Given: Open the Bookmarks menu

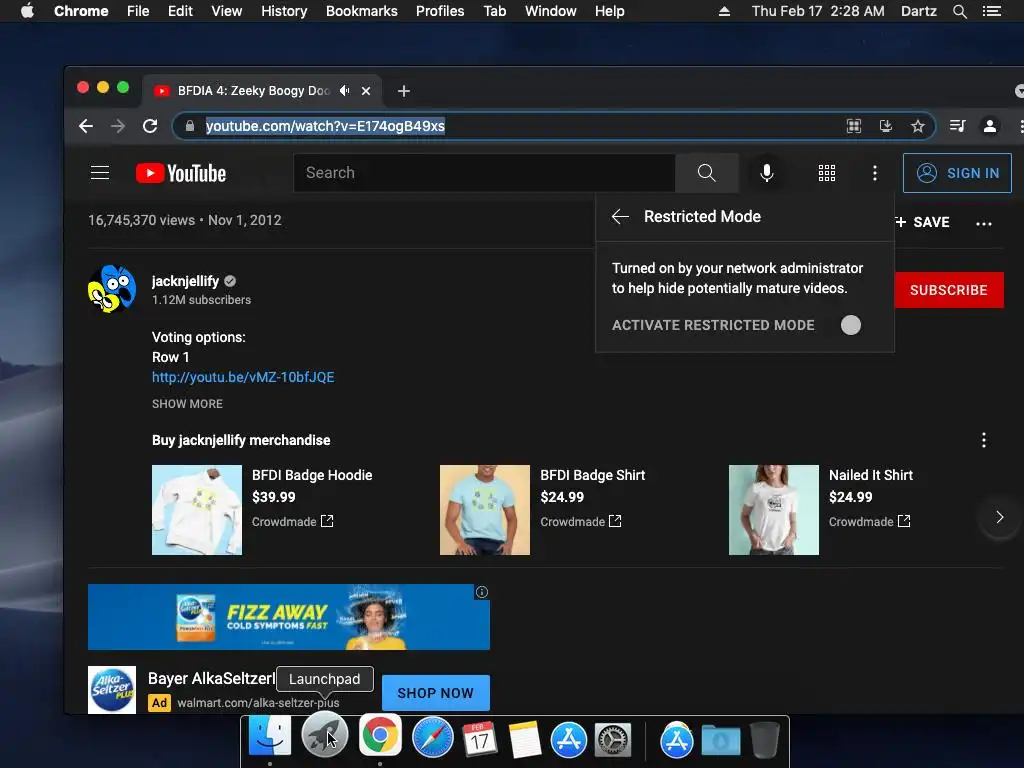Looking at the screenshot, I should pyautogui.click(x=362, y=11).
